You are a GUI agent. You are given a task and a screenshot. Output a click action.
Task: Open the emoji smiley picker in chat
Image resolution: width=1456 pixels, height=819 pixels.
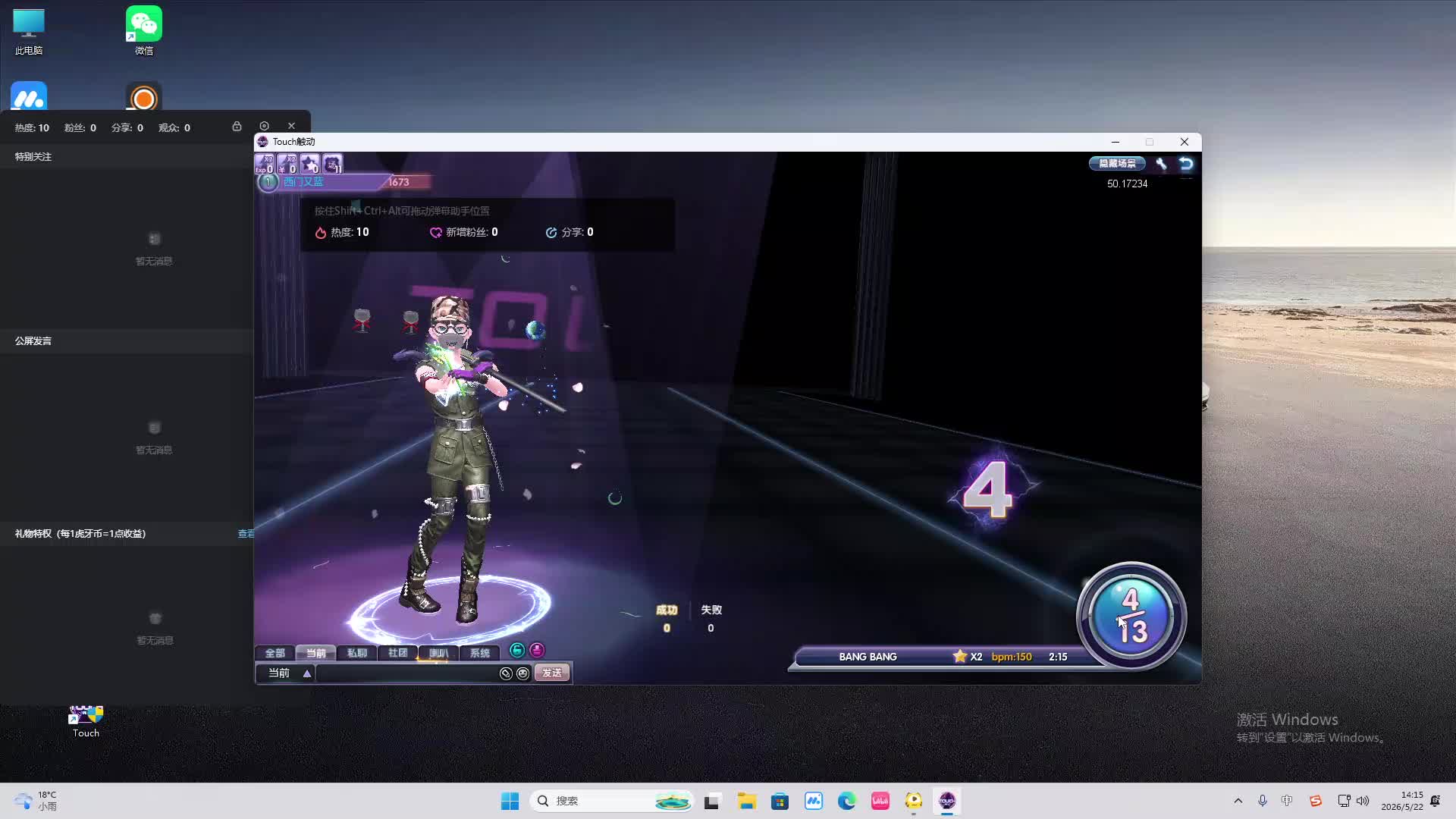pyautogui.click(x=522, y=673)
